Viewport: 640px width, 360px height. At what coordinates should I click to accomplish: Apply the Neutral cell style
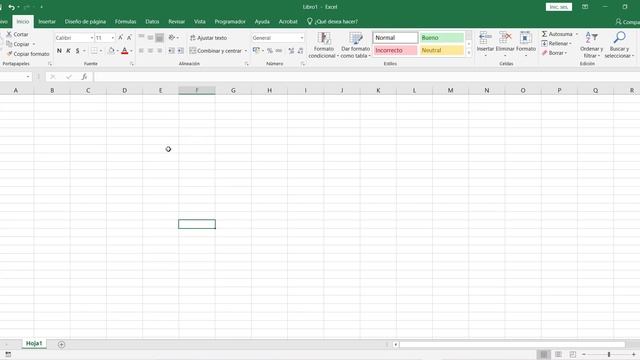pos(442,50)
